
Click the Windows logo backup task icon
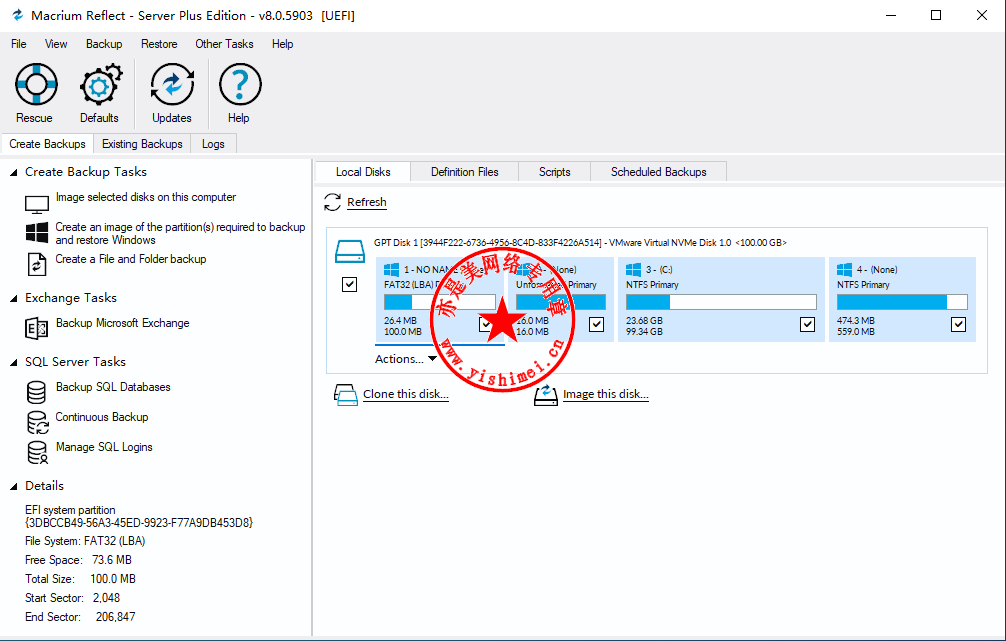point(37,232)
